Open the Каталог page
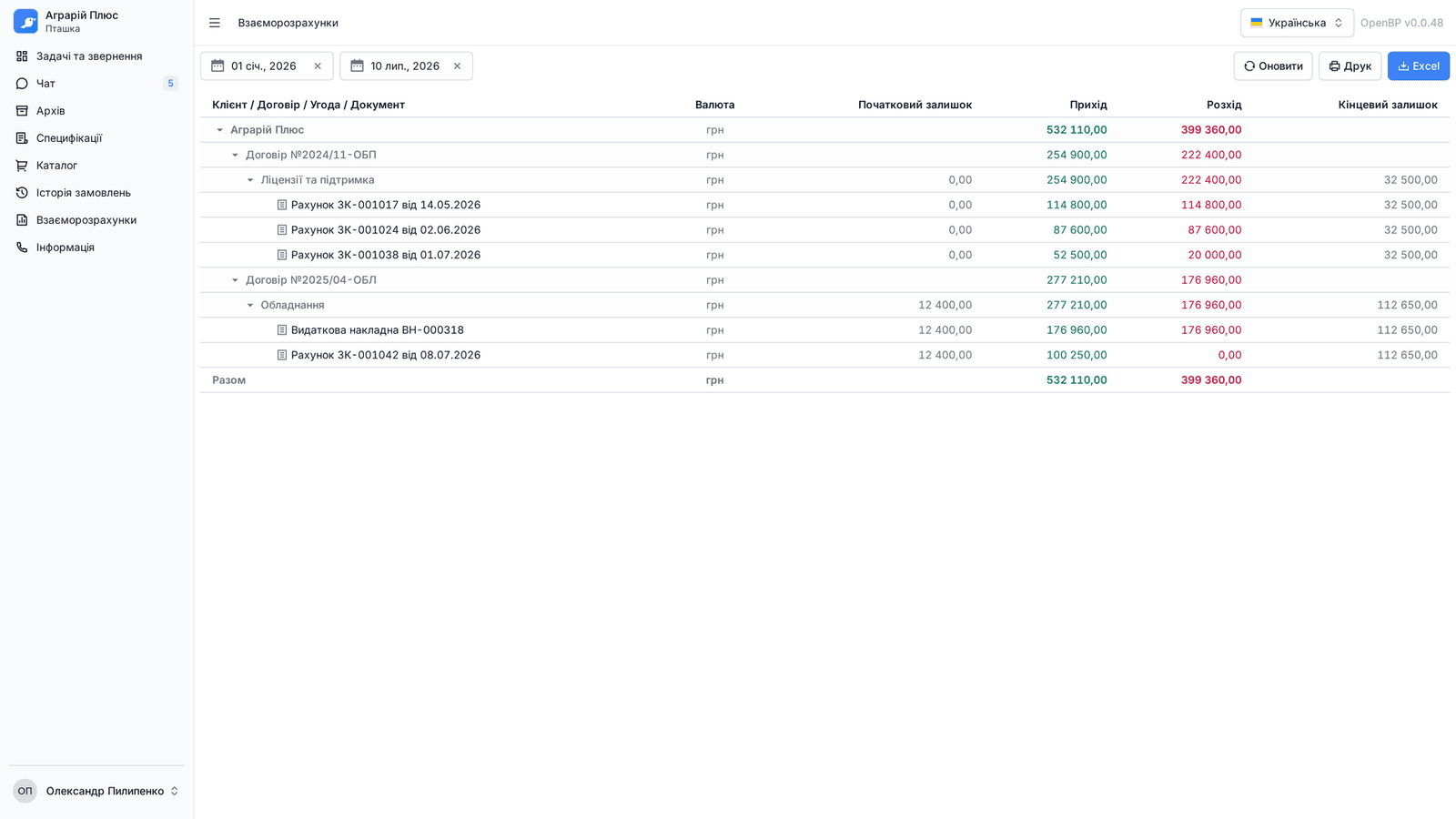 click(96, 166)
